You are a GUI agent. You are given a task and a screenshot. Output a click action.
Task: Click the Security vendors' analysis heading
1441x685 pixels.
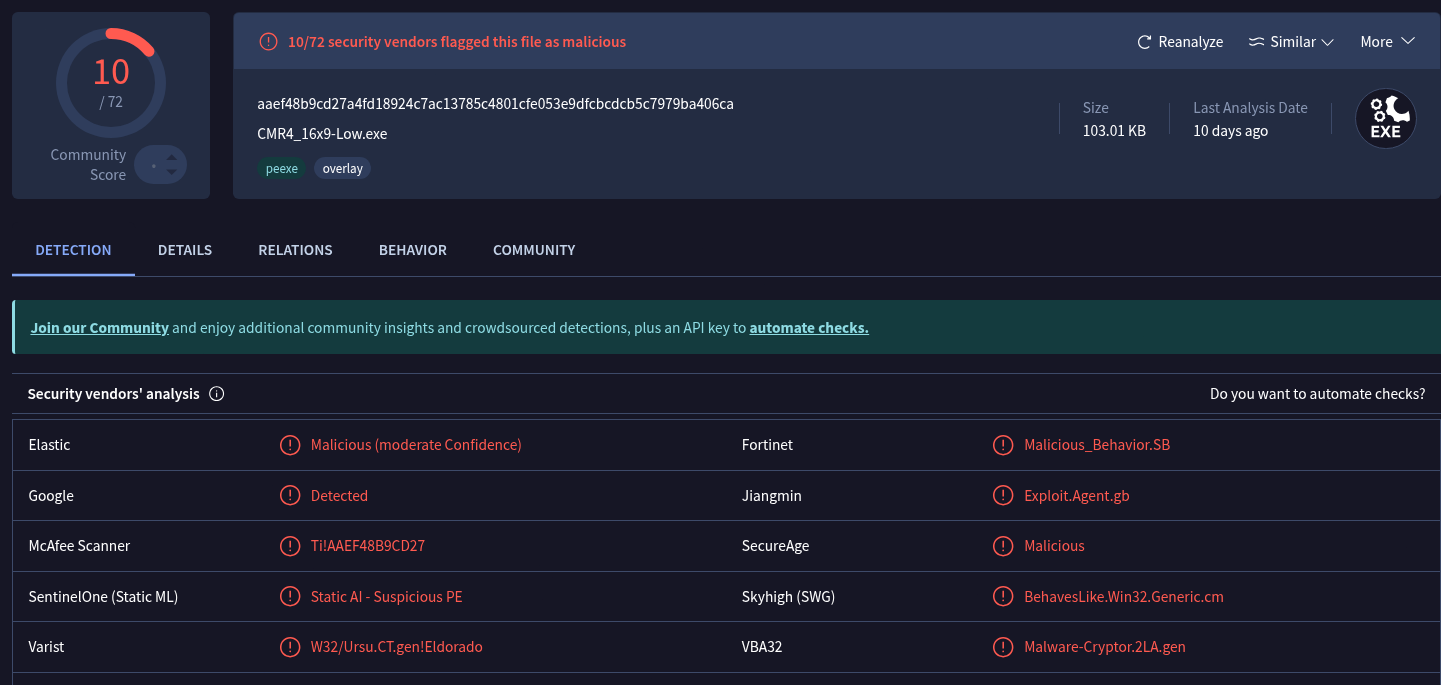[114, 394]
